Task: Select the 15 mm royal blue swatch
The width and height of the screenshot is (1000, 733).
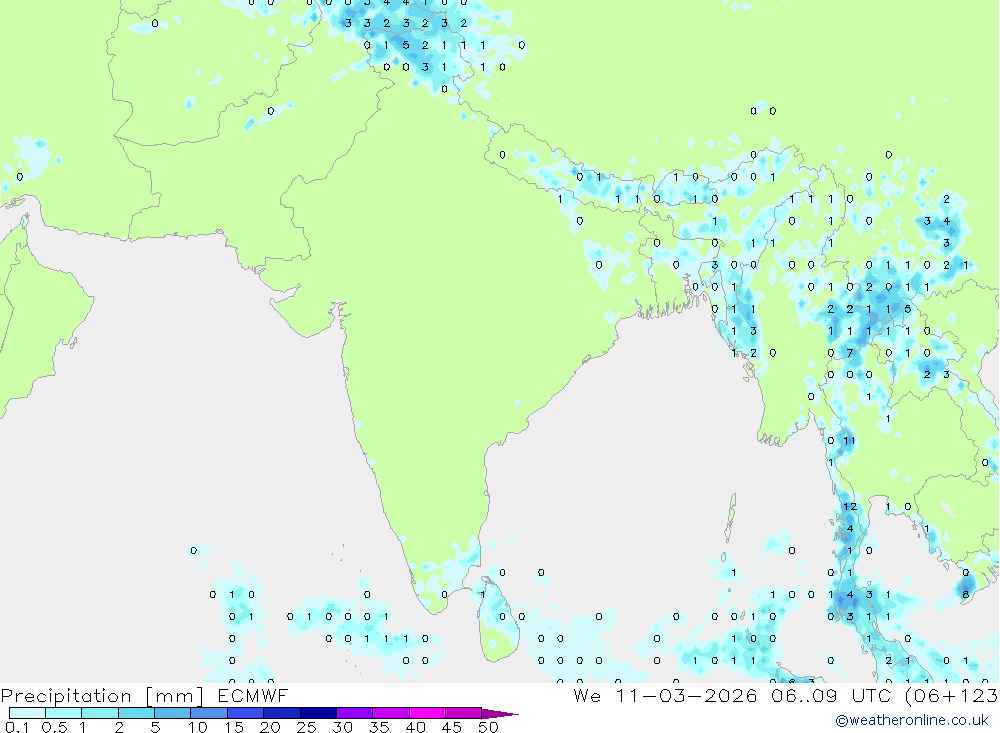Action: pyautogui.click(x=245, y=713)
